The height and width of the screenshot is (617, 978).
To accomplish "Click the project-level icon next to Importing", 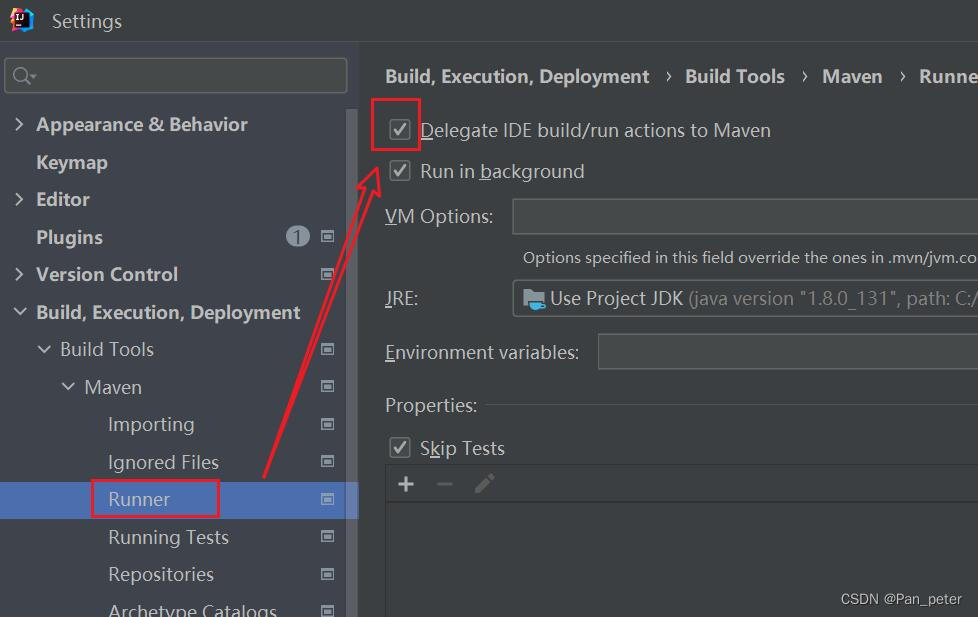I will 327,424.
